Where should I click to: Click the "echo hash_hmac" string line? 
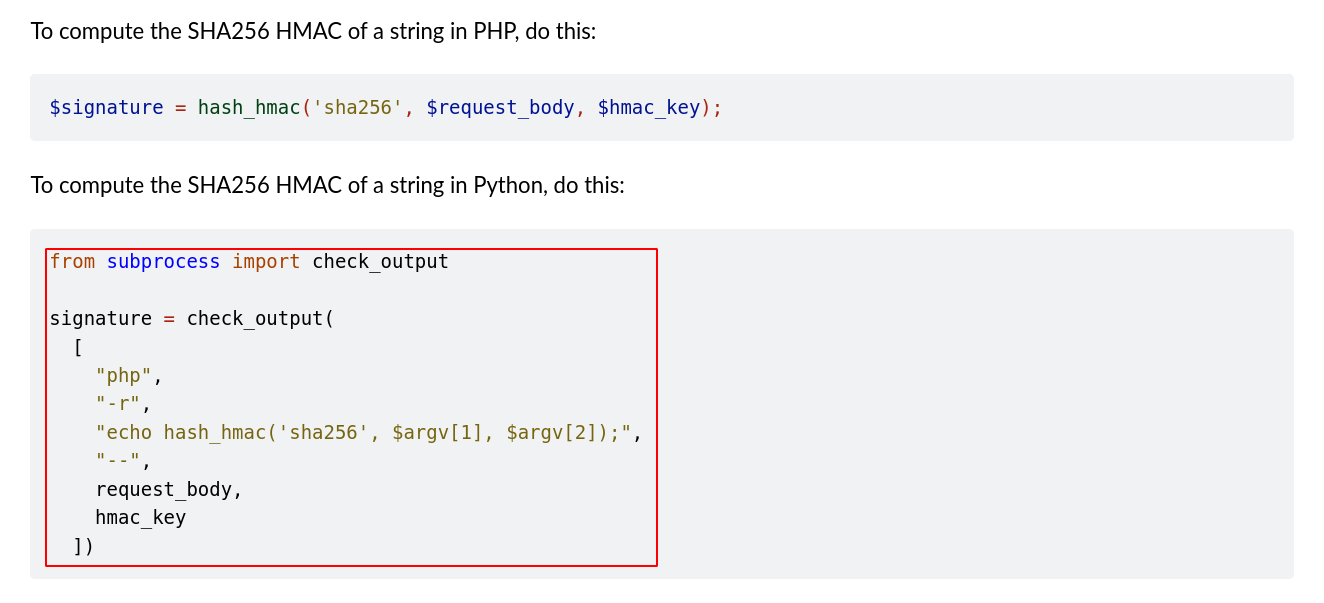click(x=363, y=433)
